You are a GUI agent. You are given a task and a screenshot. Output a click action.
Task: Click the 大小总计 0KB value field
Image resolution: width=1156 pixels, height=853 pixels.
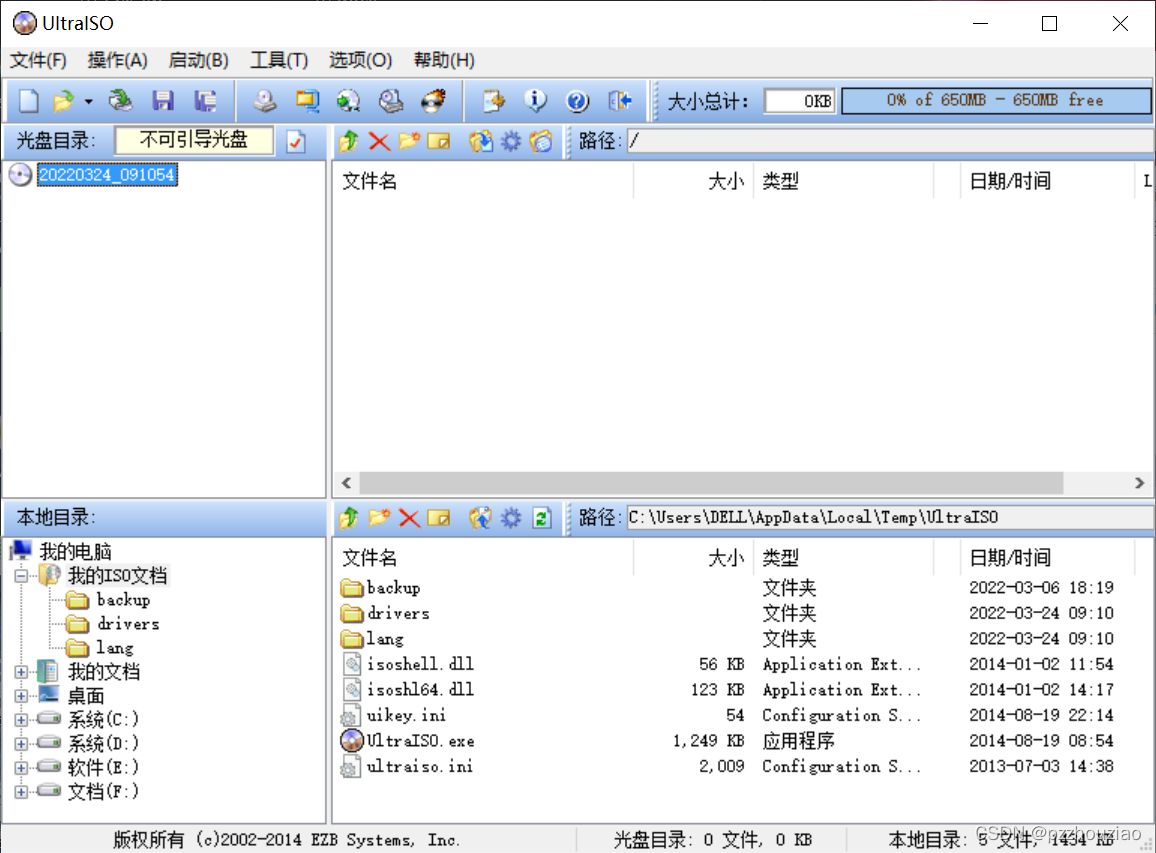[800, 100]
